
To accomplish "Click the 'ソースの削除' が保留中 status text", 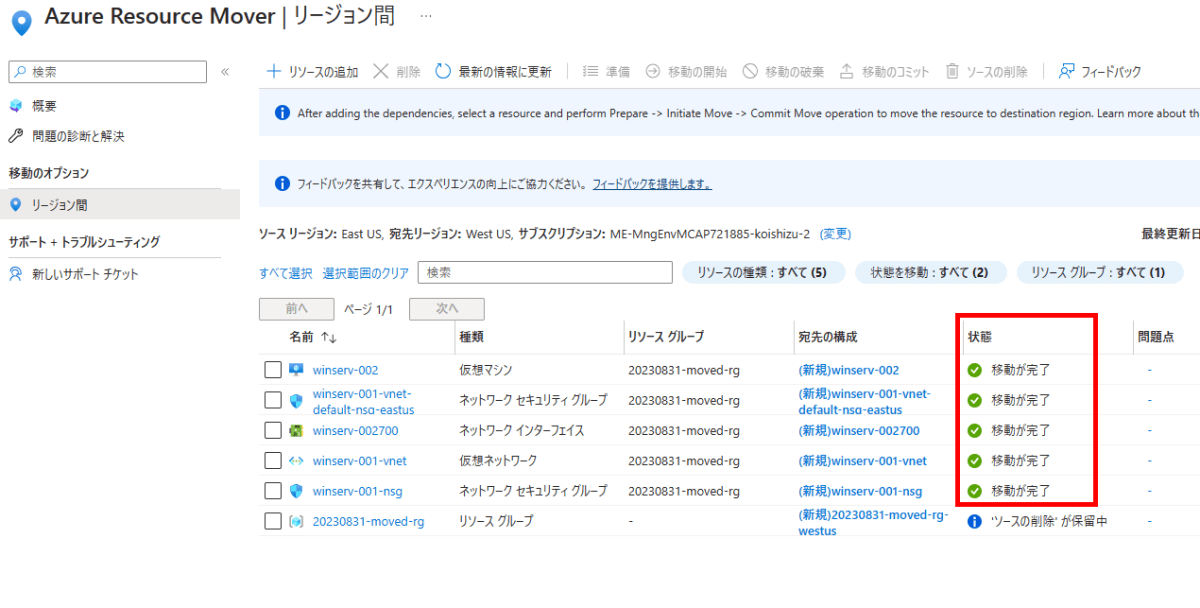I will 1049,521.
